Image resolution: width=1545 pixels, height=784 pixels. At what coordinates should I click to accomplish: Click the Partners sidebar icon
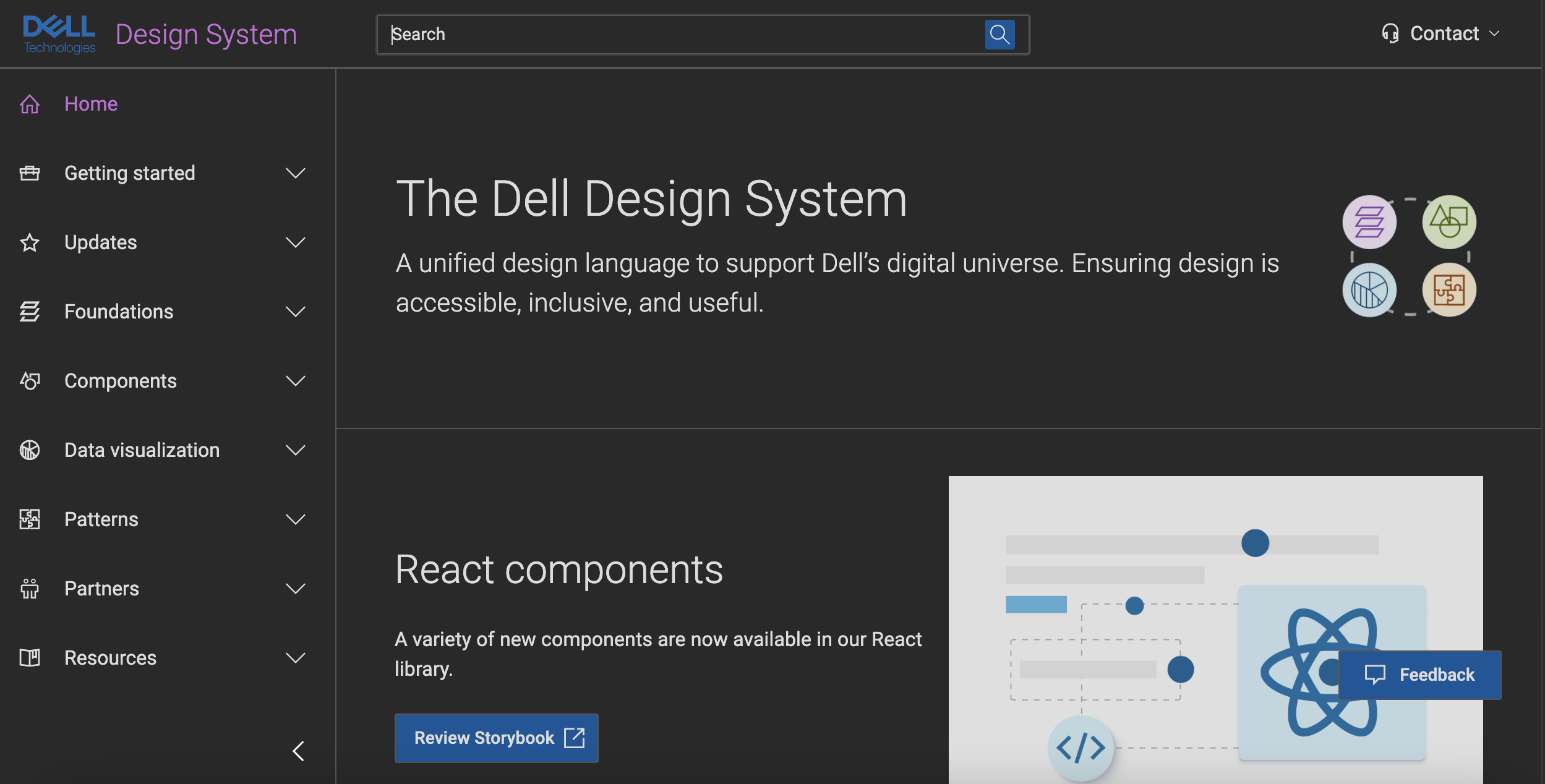coord(30,589)
